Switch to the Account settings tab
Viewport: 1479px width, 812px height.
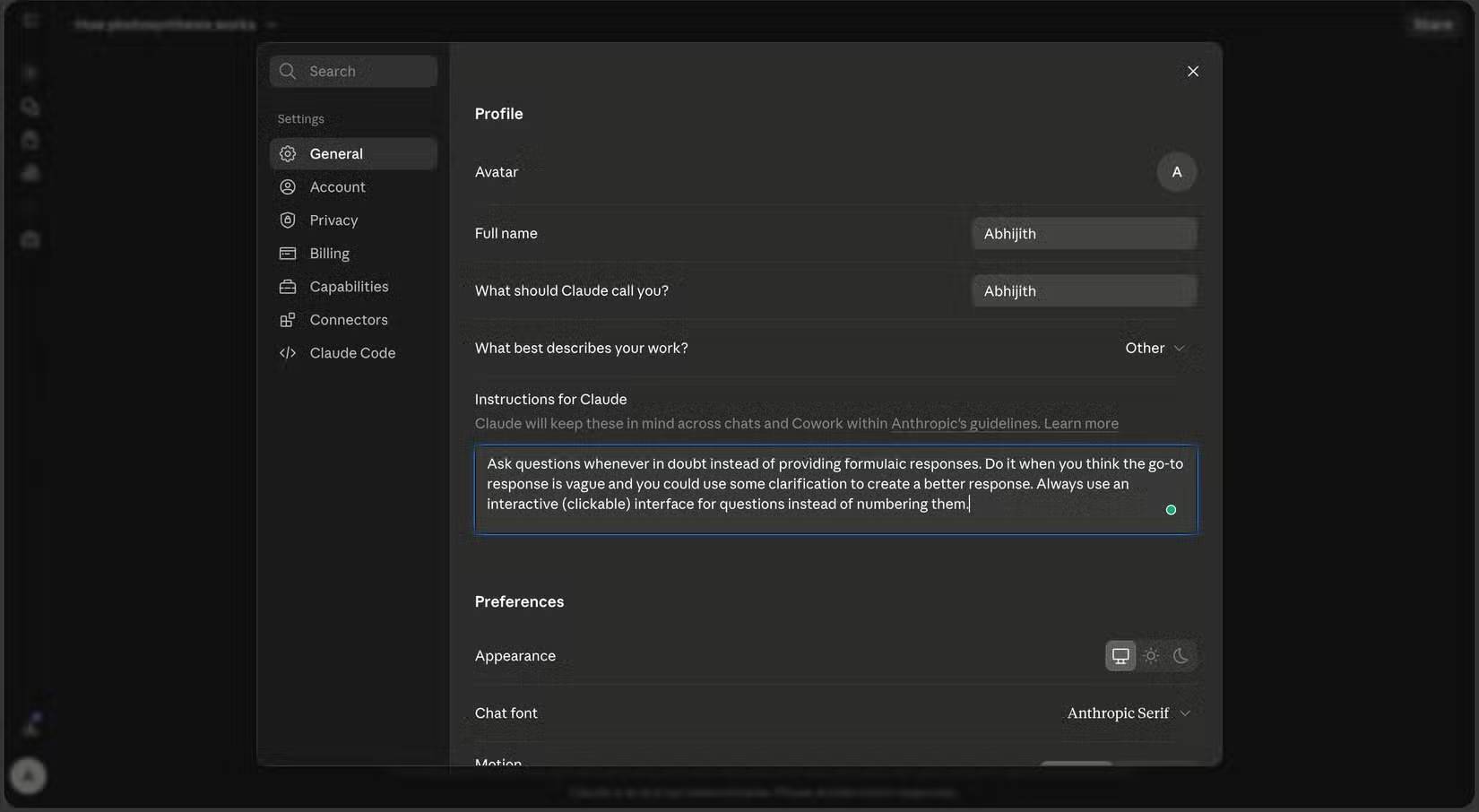coord(353,187)
